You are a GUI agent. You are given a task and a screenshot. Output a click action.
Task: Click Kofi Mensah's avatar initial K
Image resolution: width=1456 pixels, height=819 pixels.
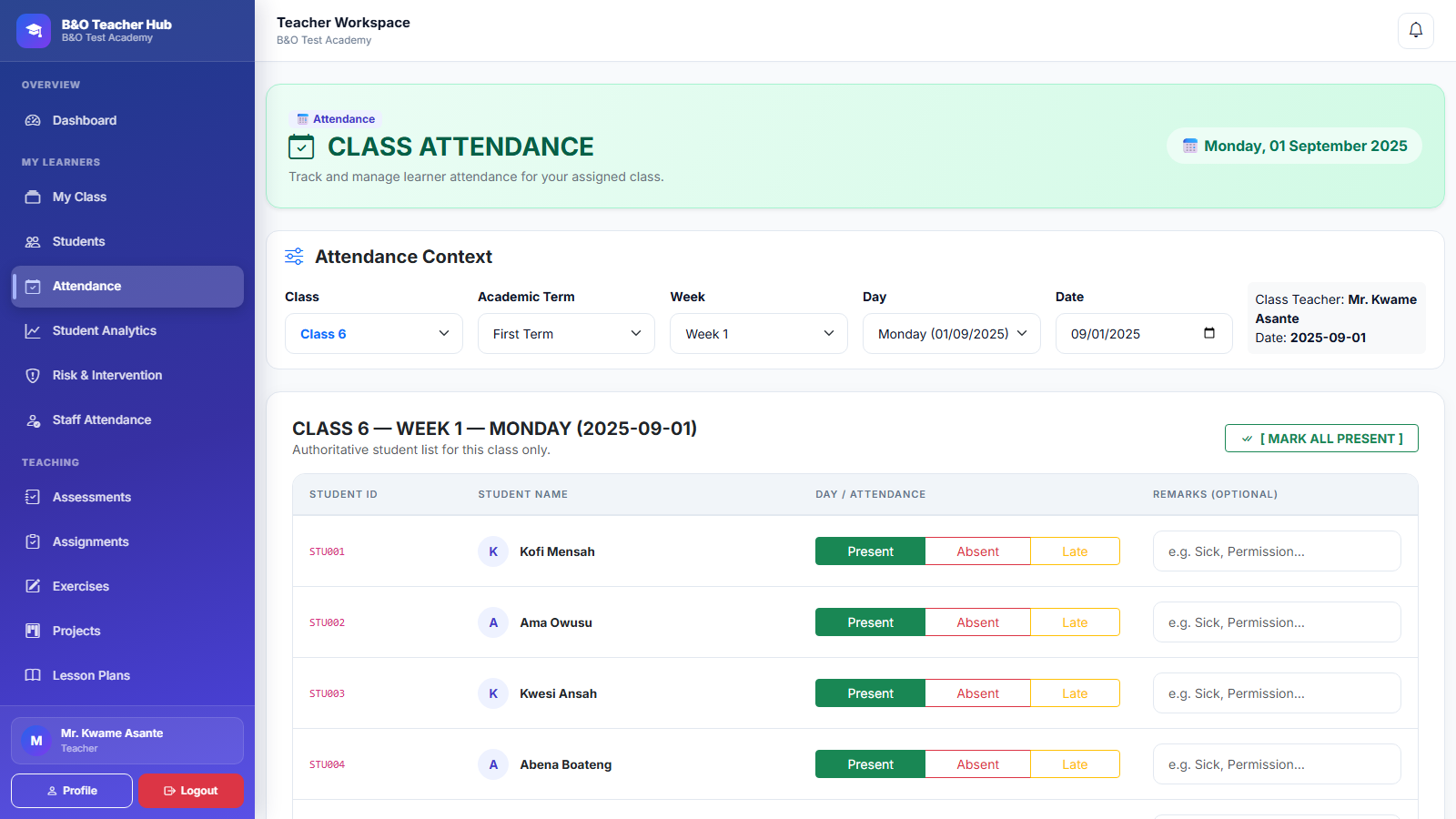click(493, 551)
